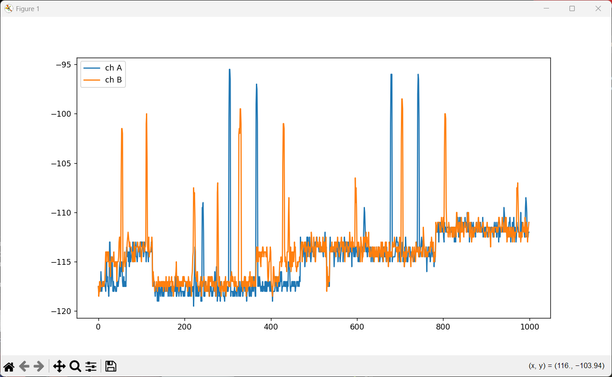Activate the Pan/Move axes tool

coord(59,366)
